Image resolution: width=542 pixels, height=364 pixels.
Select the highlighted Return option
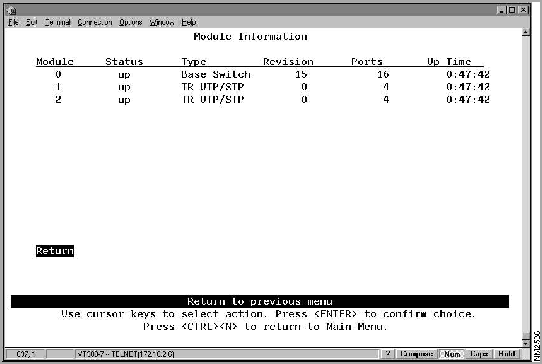click(55, 251)
